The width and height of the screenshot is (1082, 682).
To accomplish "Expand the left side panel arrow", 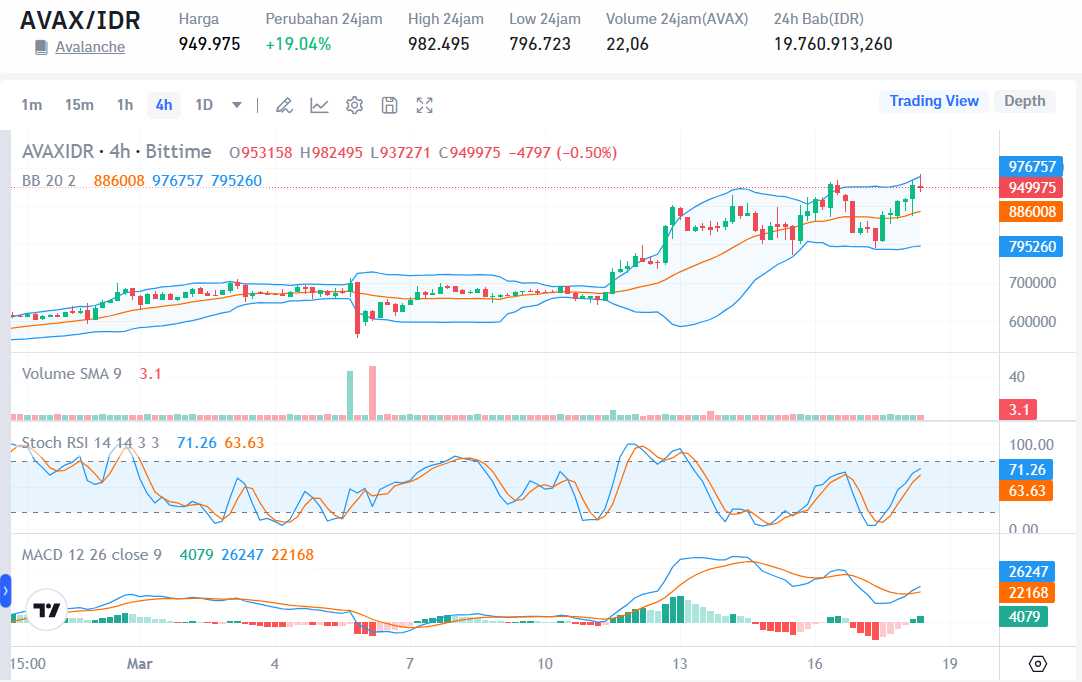I will [5, 591].
